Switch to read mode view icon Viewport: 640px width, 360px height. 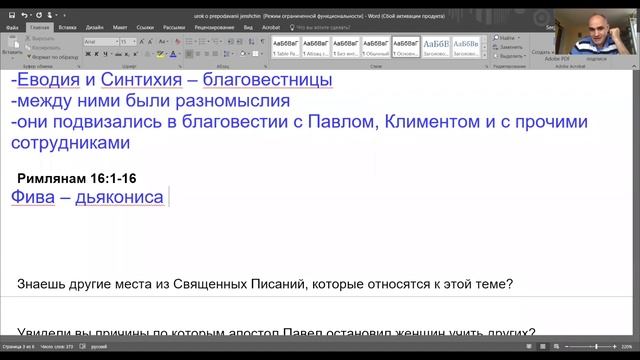[529, 347]
